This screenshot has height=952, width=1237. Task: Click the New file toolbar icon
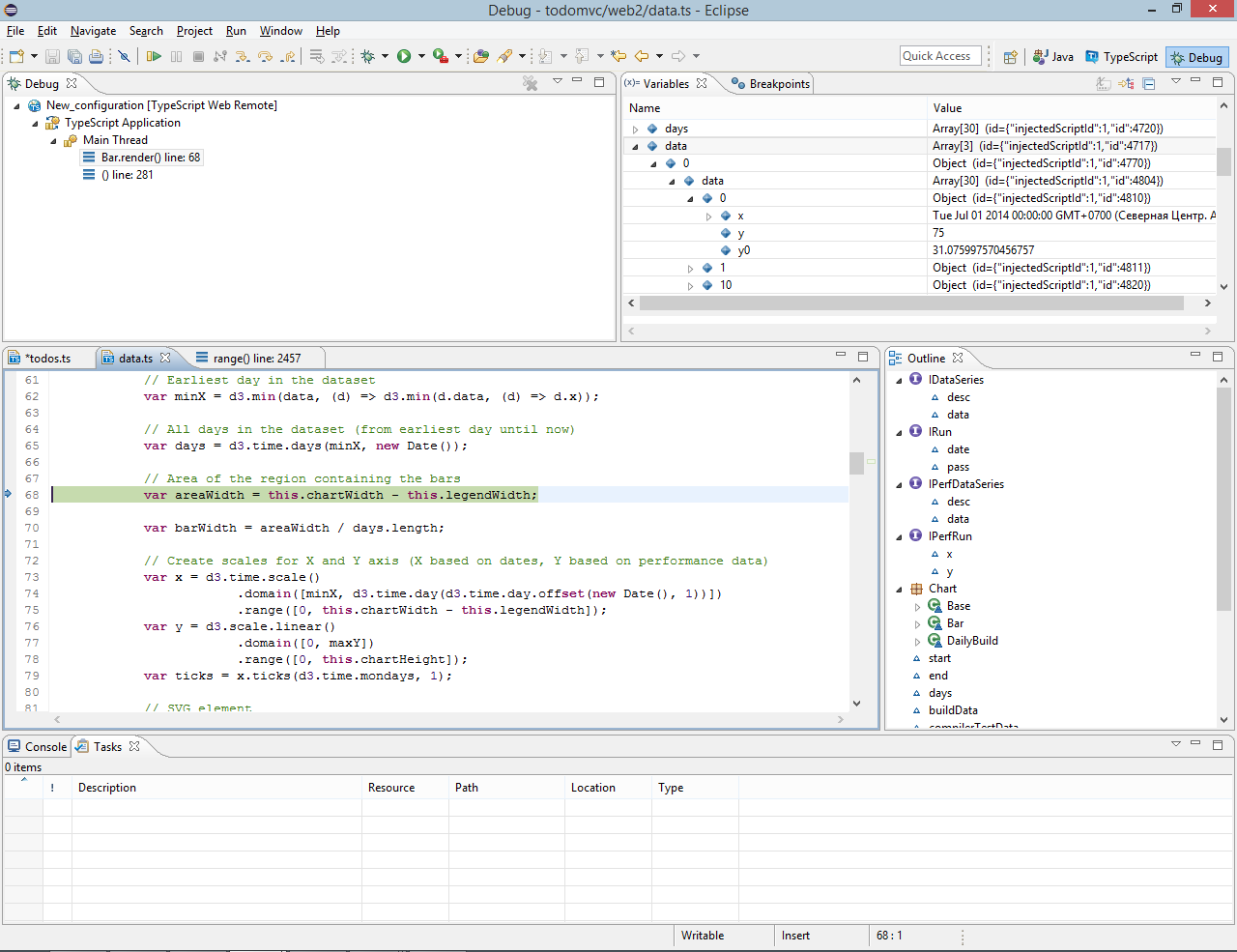pyautogui.click(x=16, y=56)
